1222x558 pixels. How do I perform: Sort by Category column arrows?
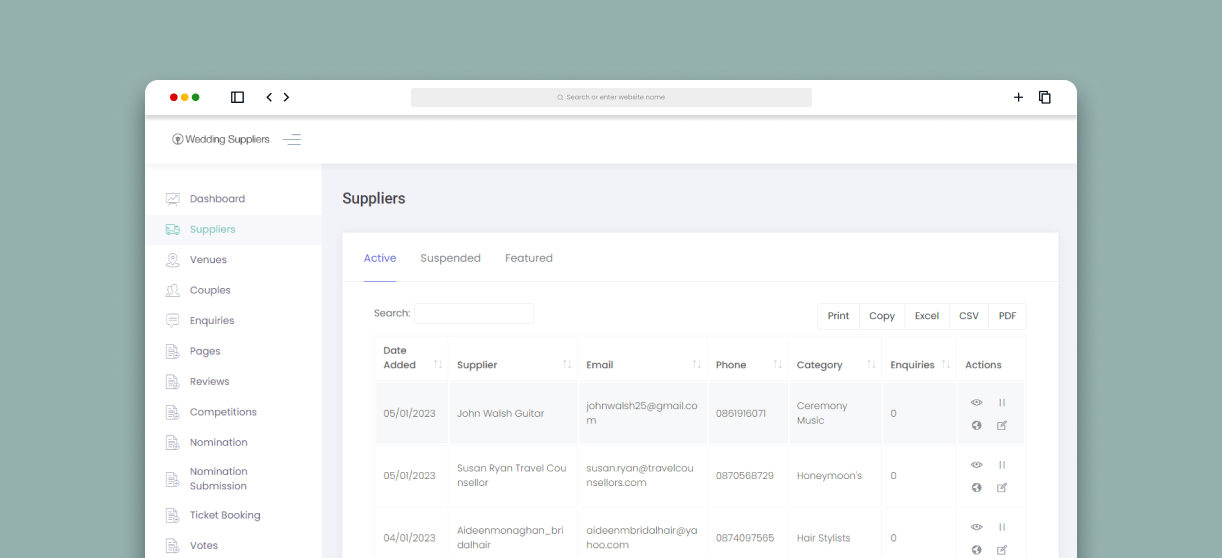tap(871, 365)
